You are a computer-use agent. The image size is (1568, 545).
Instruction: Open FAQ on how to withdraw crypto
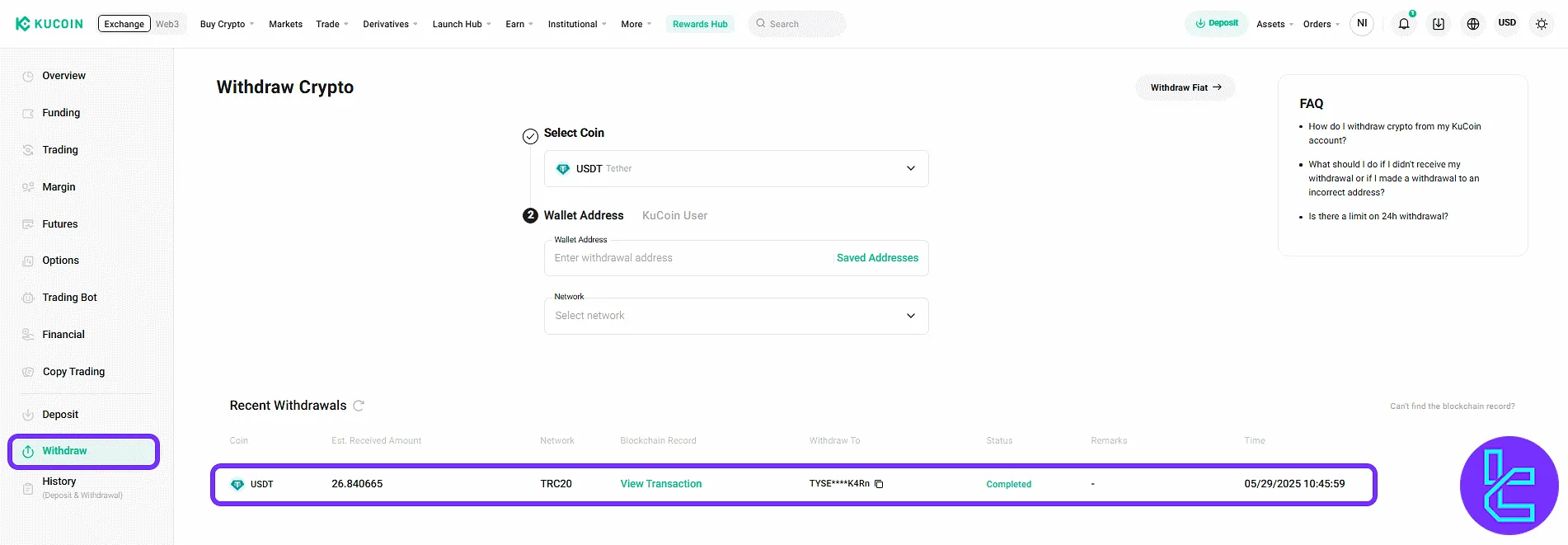pos(1394,134)
